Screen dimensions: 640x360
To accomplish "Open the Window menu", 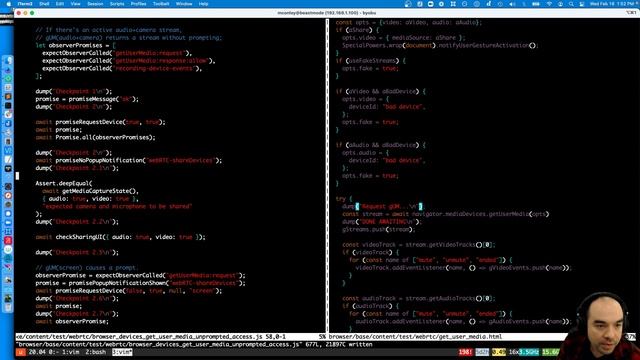I will point(184,4).
